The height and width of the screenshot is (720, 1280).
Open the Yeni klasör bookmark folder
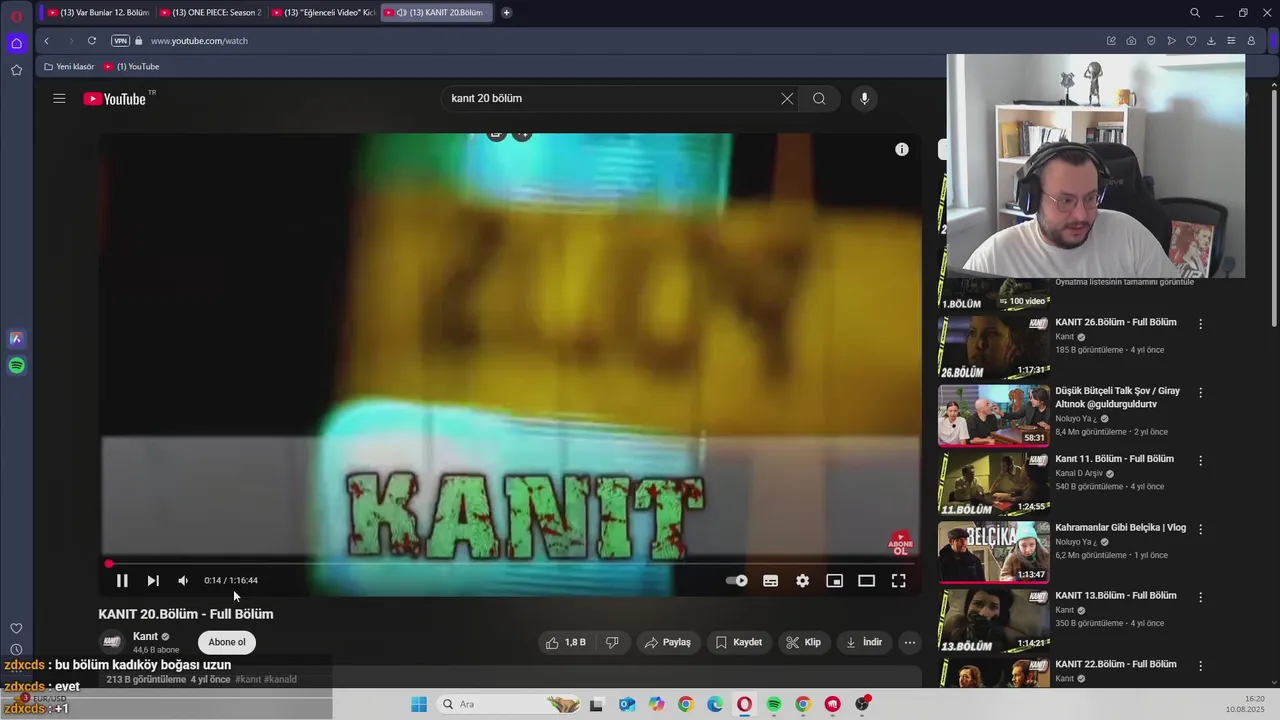[69, 66]
